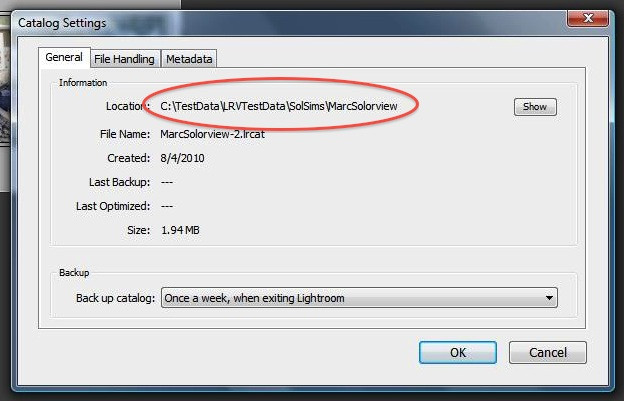Select the General tab

pyautogui.click(x=64, y=57)
